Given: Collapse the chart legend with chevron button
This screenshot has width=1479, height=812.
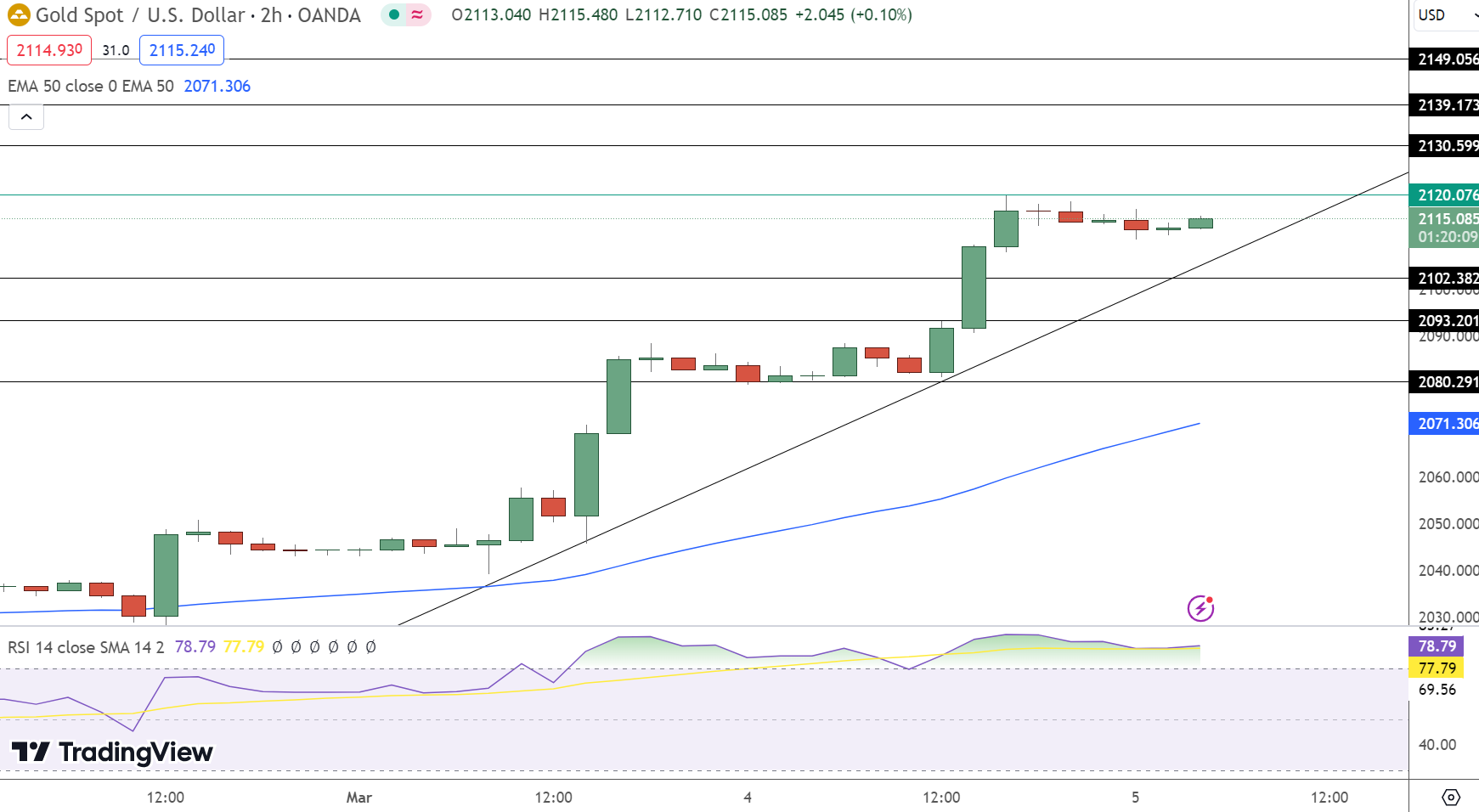Looking at the screenshot, I should click(26, 116).
